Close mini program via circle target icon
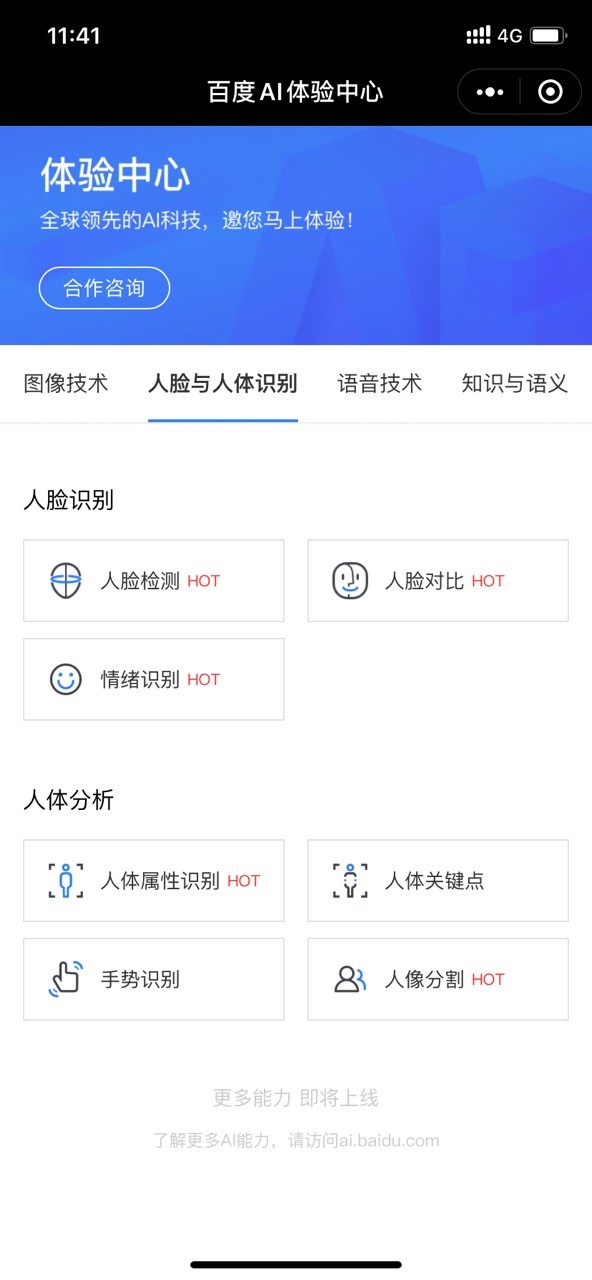The image size is (592, 1280). tap(550, 92)
